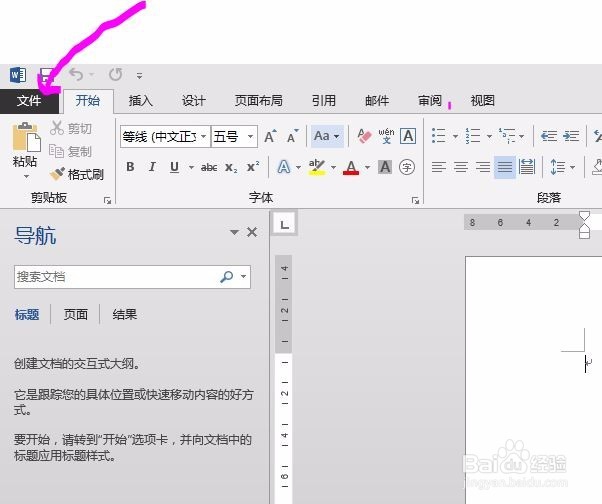Redo the last action

click(x=116, y=74)
